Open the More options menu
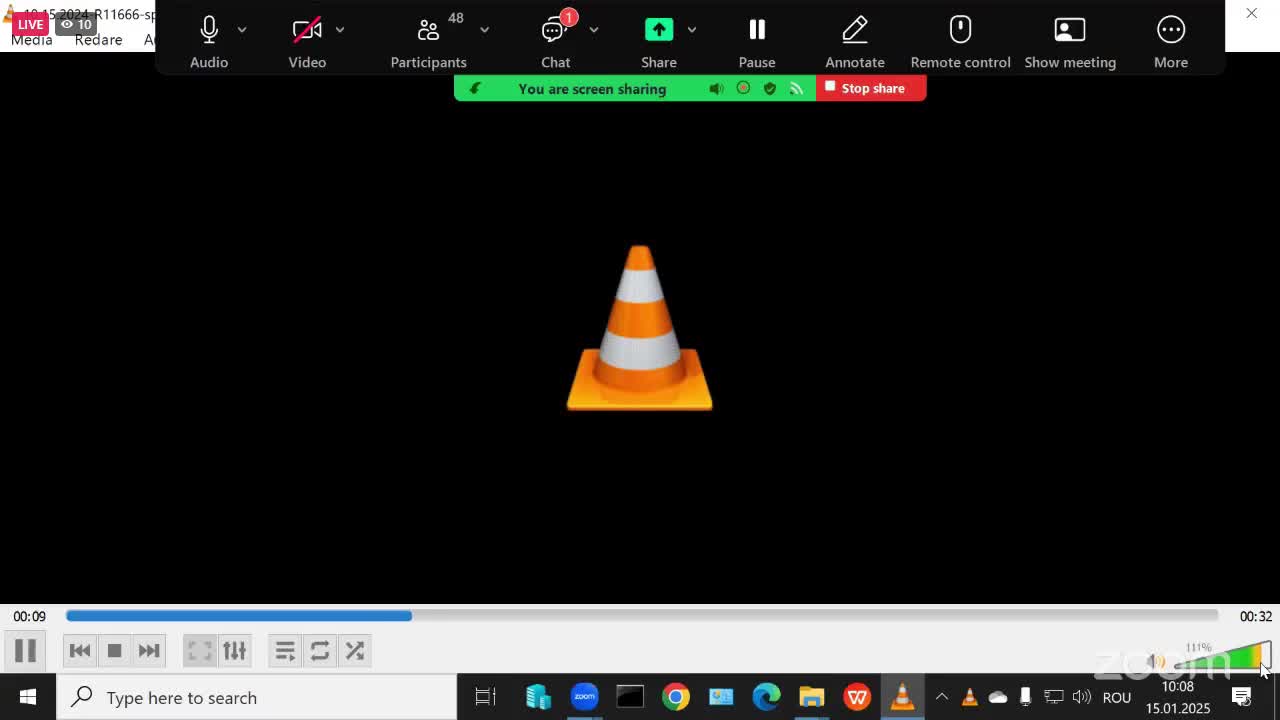This screenshot has height=720, width=1280. (1171, 40)
